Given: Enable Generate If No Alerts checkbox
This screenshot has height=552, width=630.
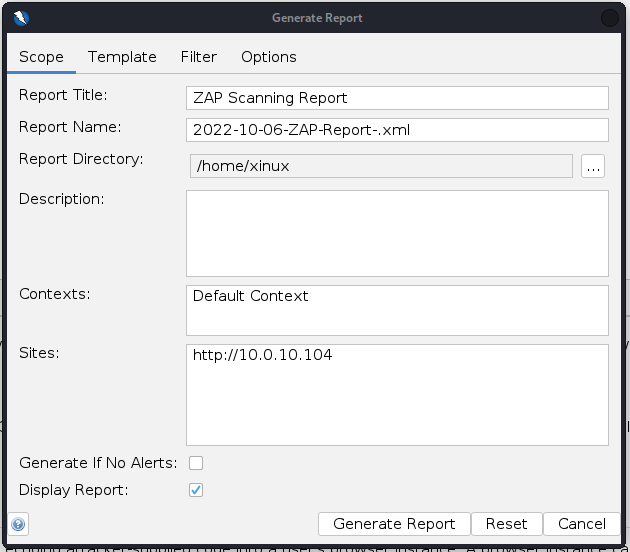Looking at the screenshot, I should pyautogui.click(x=196, y=463).
